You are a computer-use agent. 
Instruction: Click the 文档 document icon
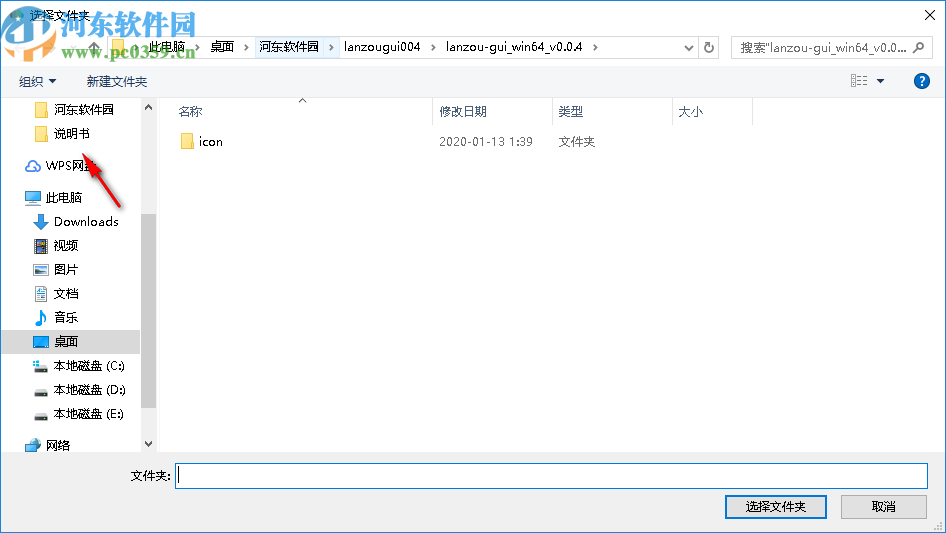tap(41, 294)
